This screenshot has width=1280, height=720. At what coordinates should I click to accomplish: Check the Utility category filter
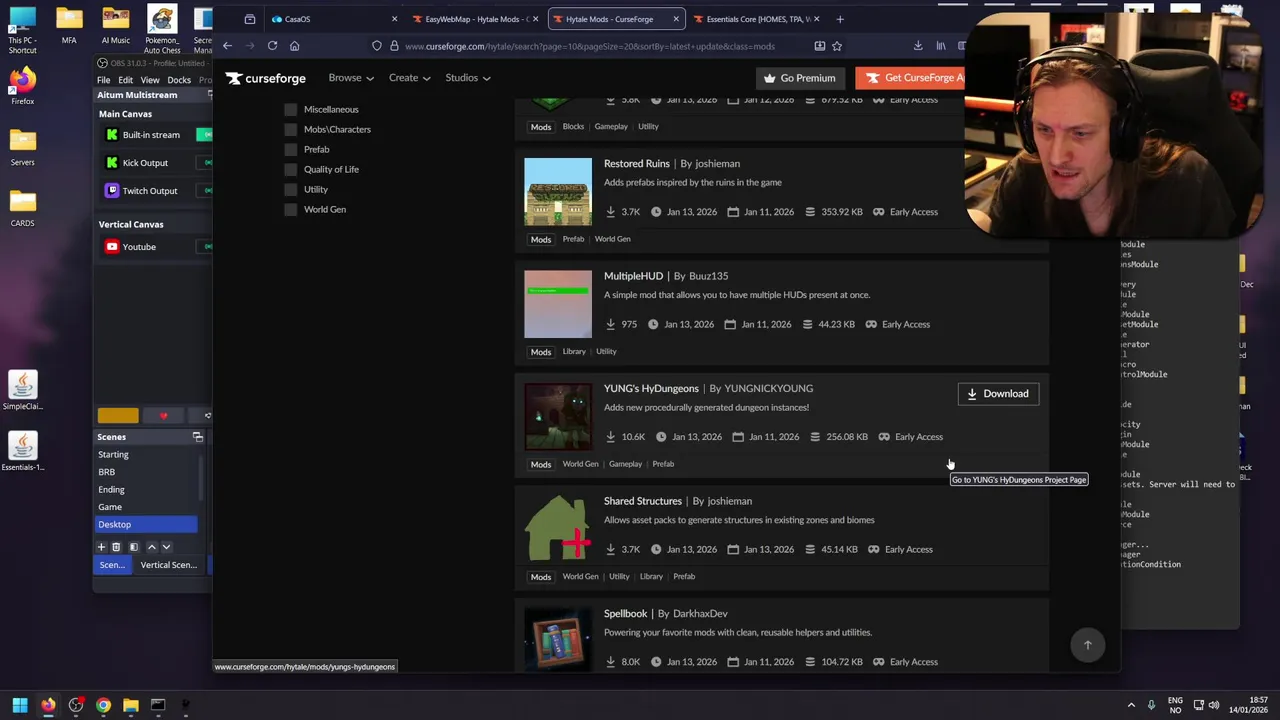click(x=291, y=189)
